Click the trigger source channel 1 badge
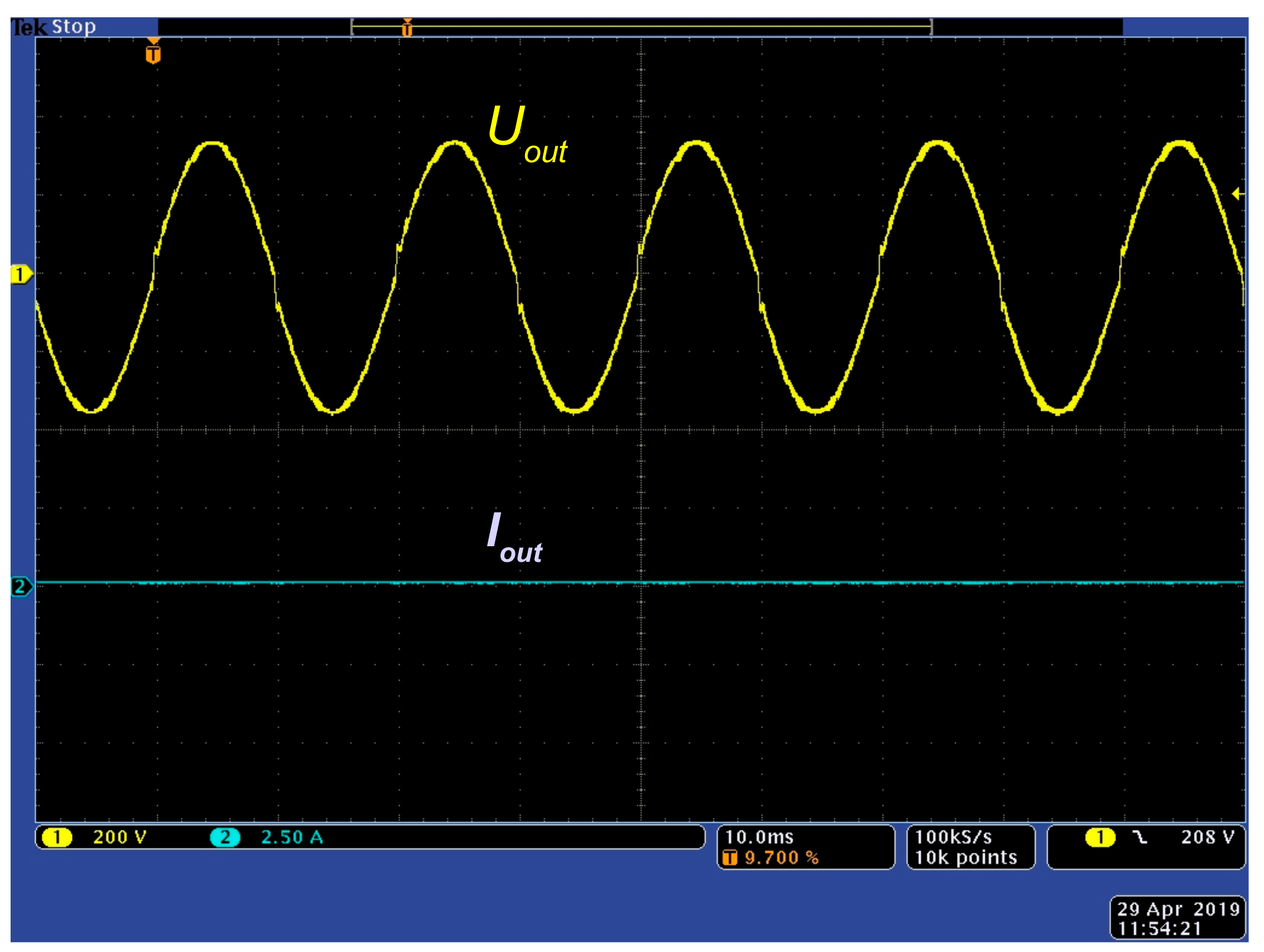 pos(1100,838)
